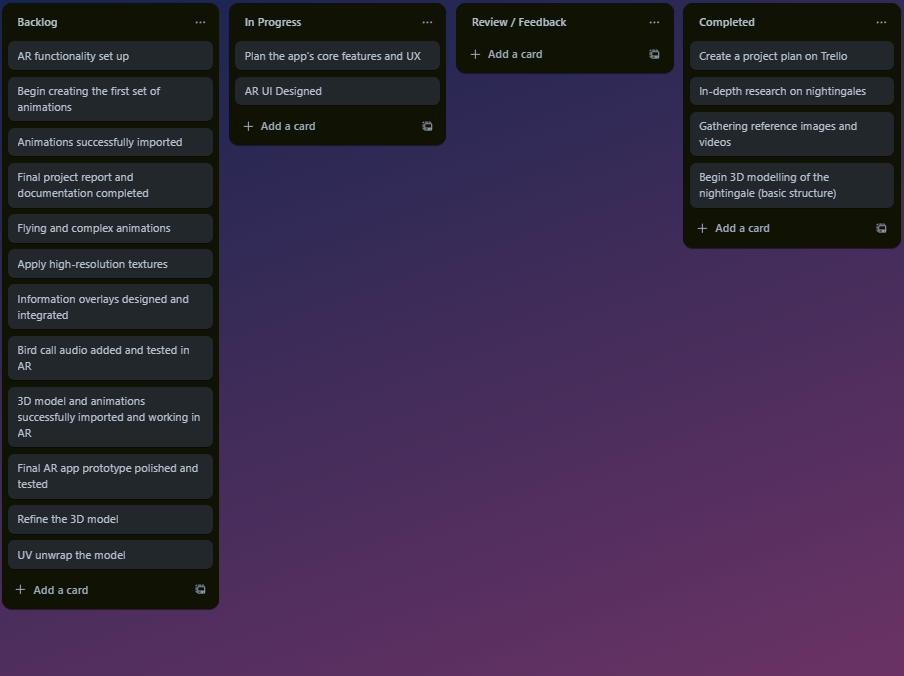This screenshot has height=676, width=904.
Task: Add a card to the Completed list
Action: (741, 229)
